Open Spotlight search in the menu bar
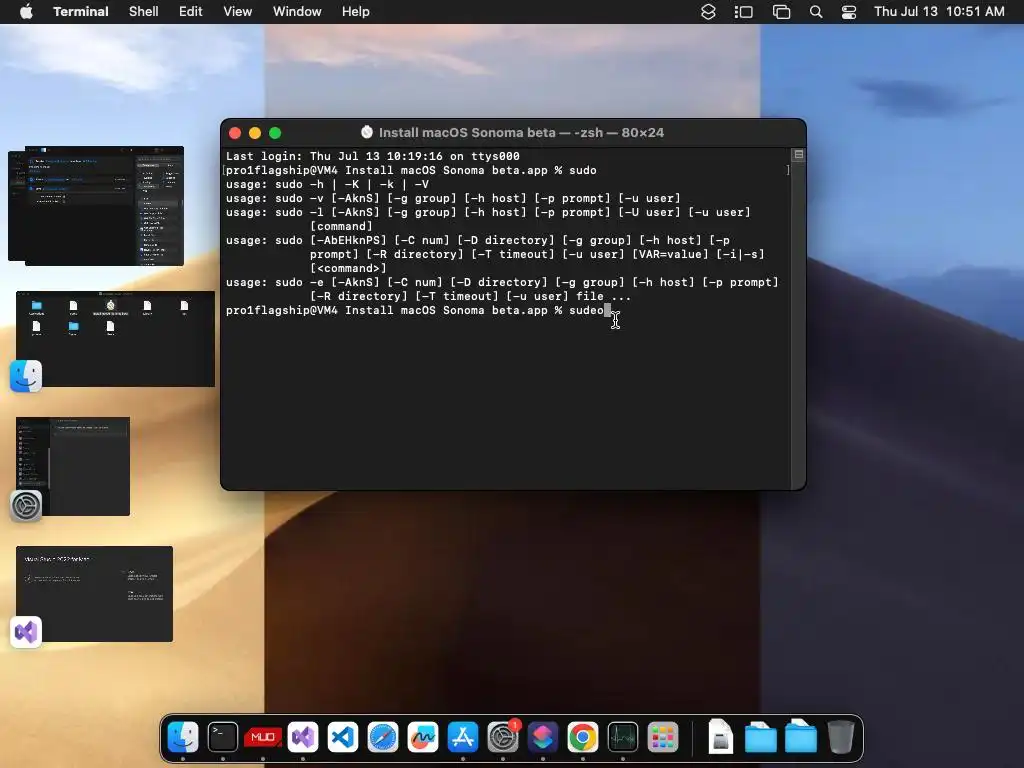 point(816,12)
